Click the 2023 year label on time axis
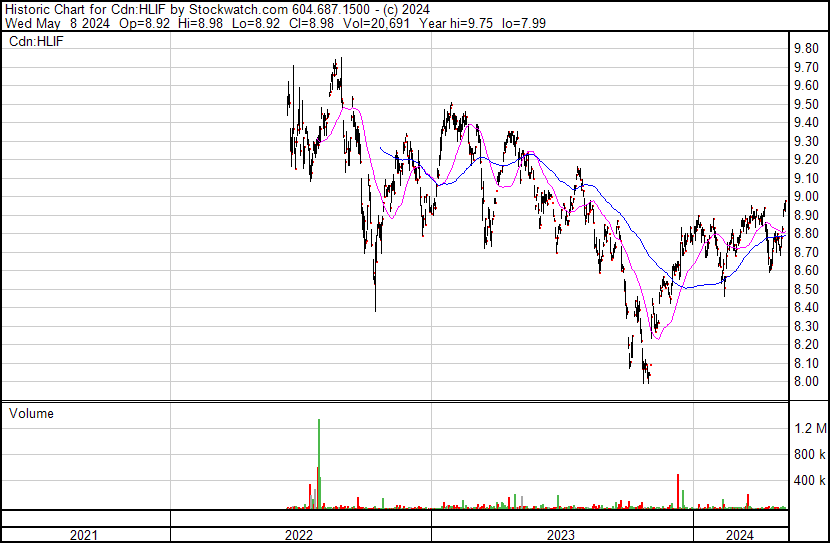 (561, 535)
